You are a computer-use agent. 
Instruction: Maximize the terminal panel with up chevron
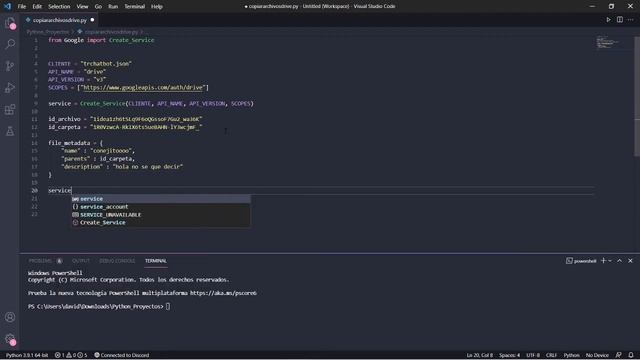tap(619, 261)
